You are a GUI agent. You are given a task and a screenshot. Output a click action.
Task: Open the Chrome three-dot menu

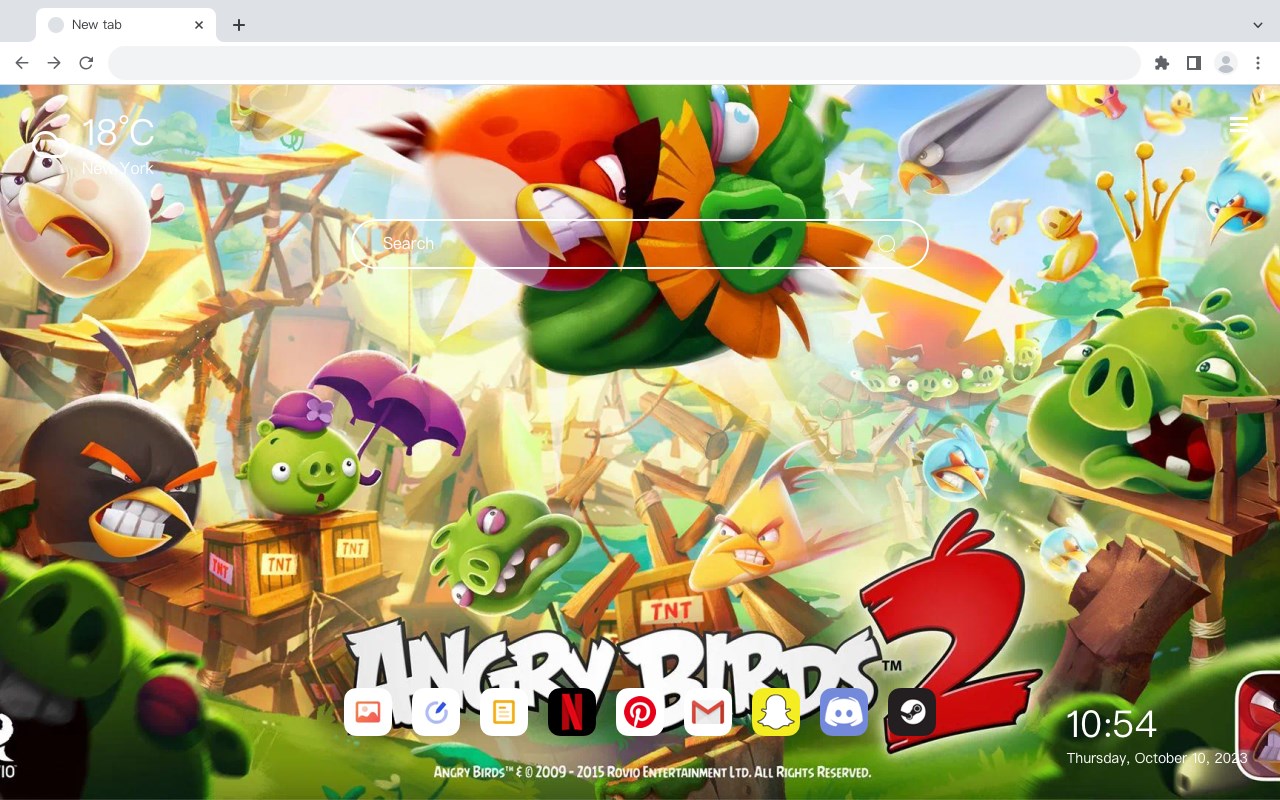(1257, 63)
